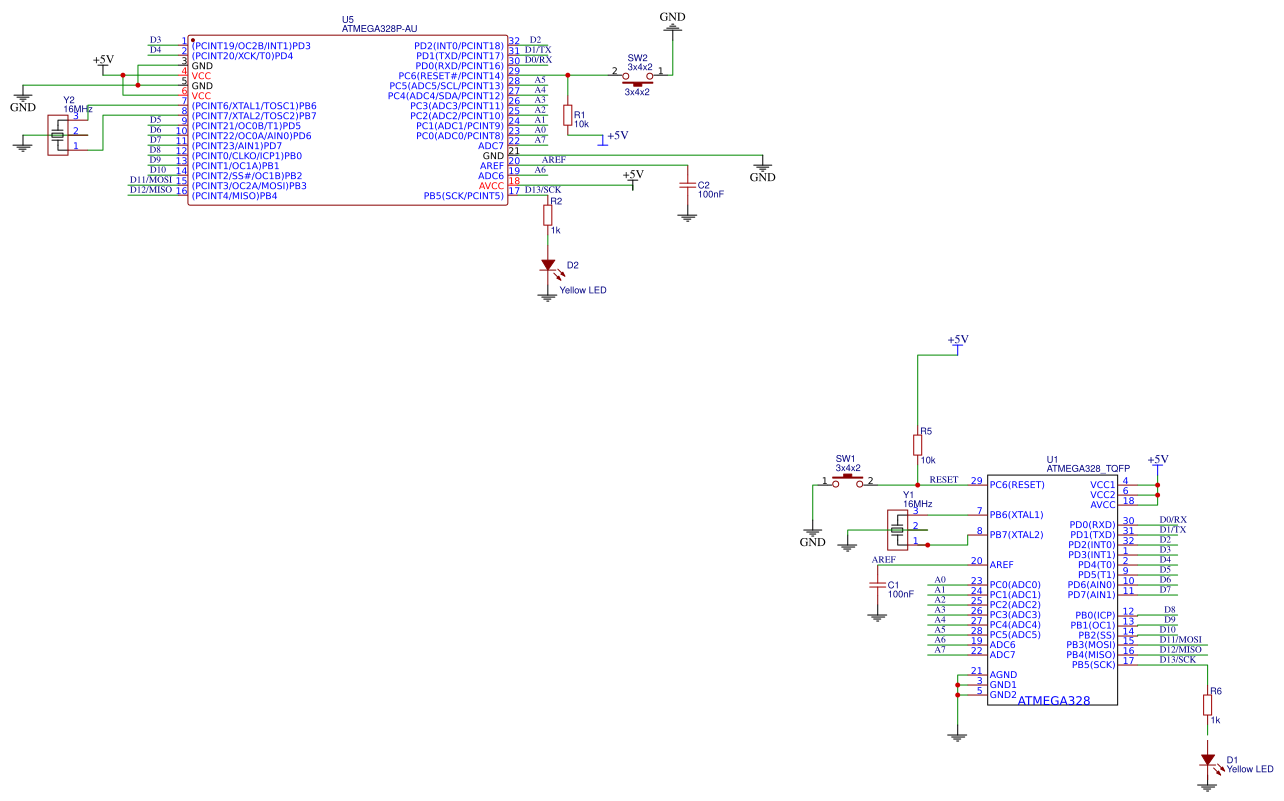The height and width of the screenshot is (801, 1284).
Task: Select U5 pin label "PC6(RESET#/PCINT14)"
Action: coord(451,76)
